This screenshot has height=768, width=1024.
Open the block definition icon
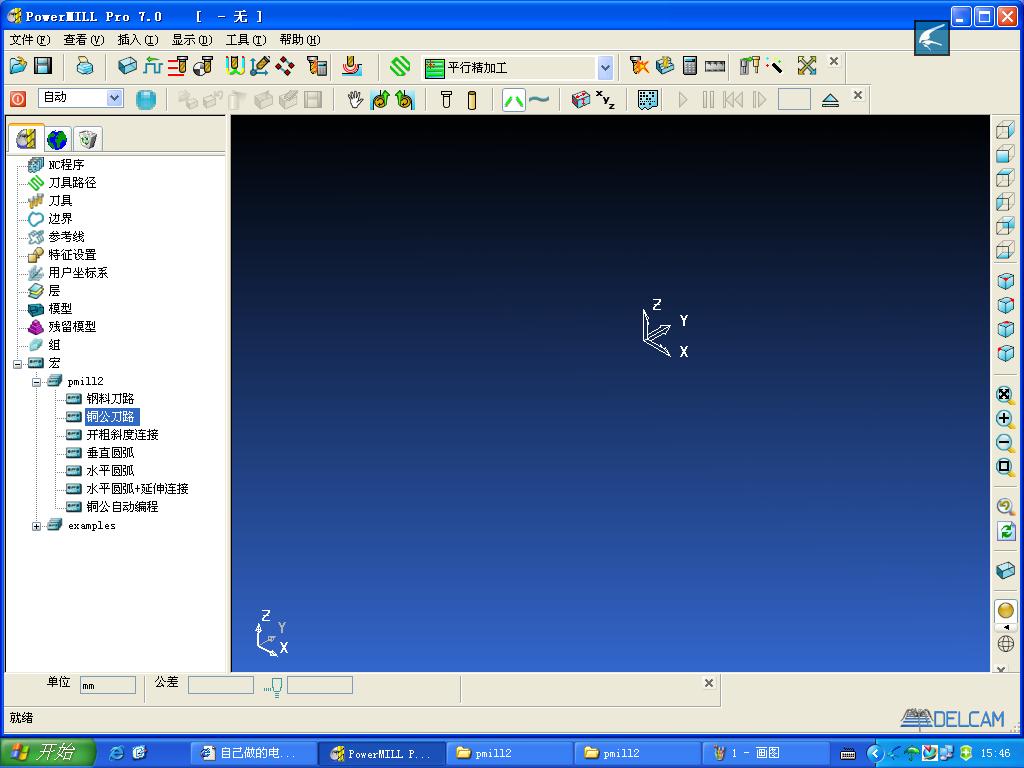tap(127, 65)
